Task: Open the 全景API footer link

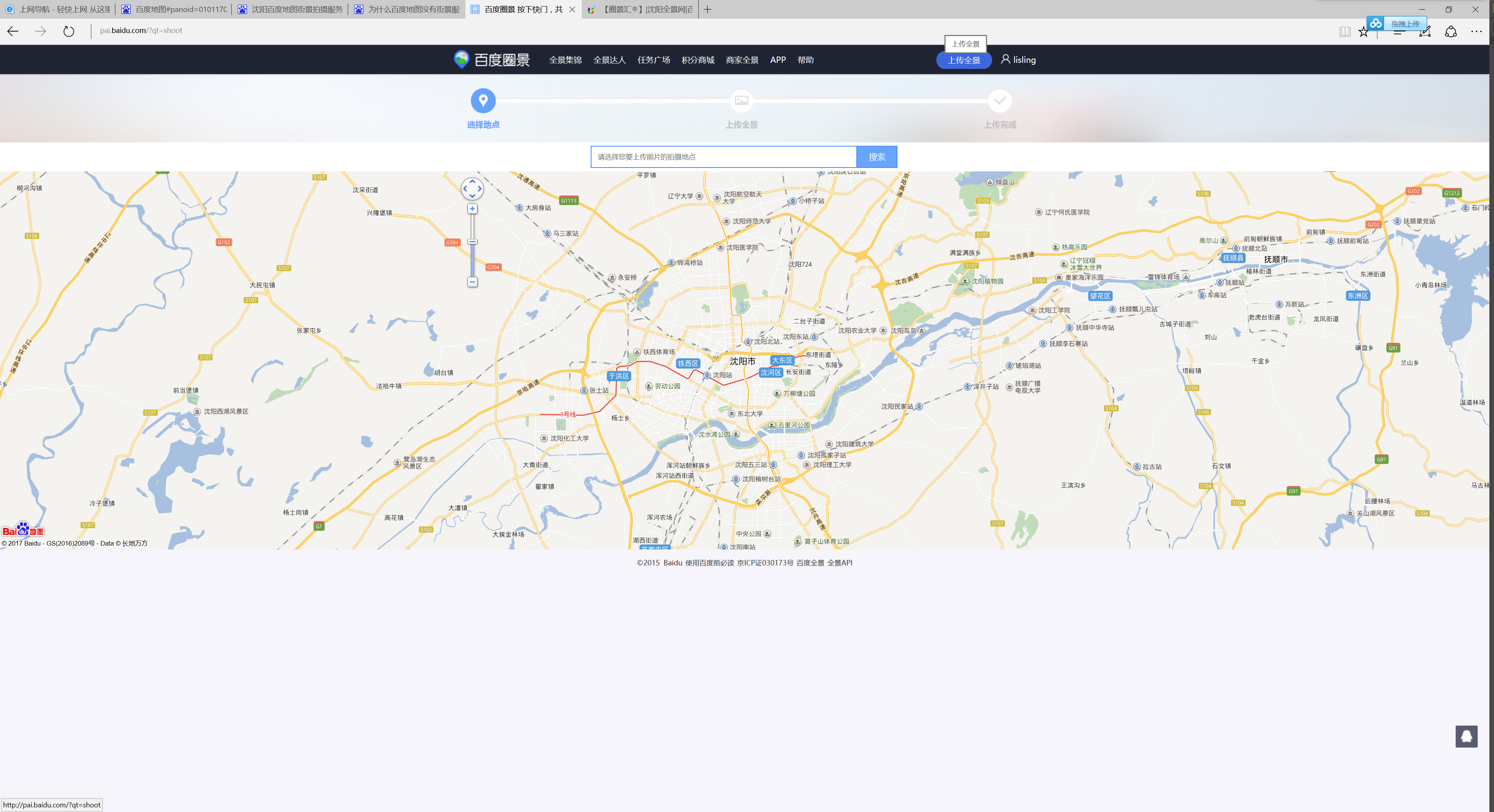Action: pyautogui.click(x=840, y=563)
